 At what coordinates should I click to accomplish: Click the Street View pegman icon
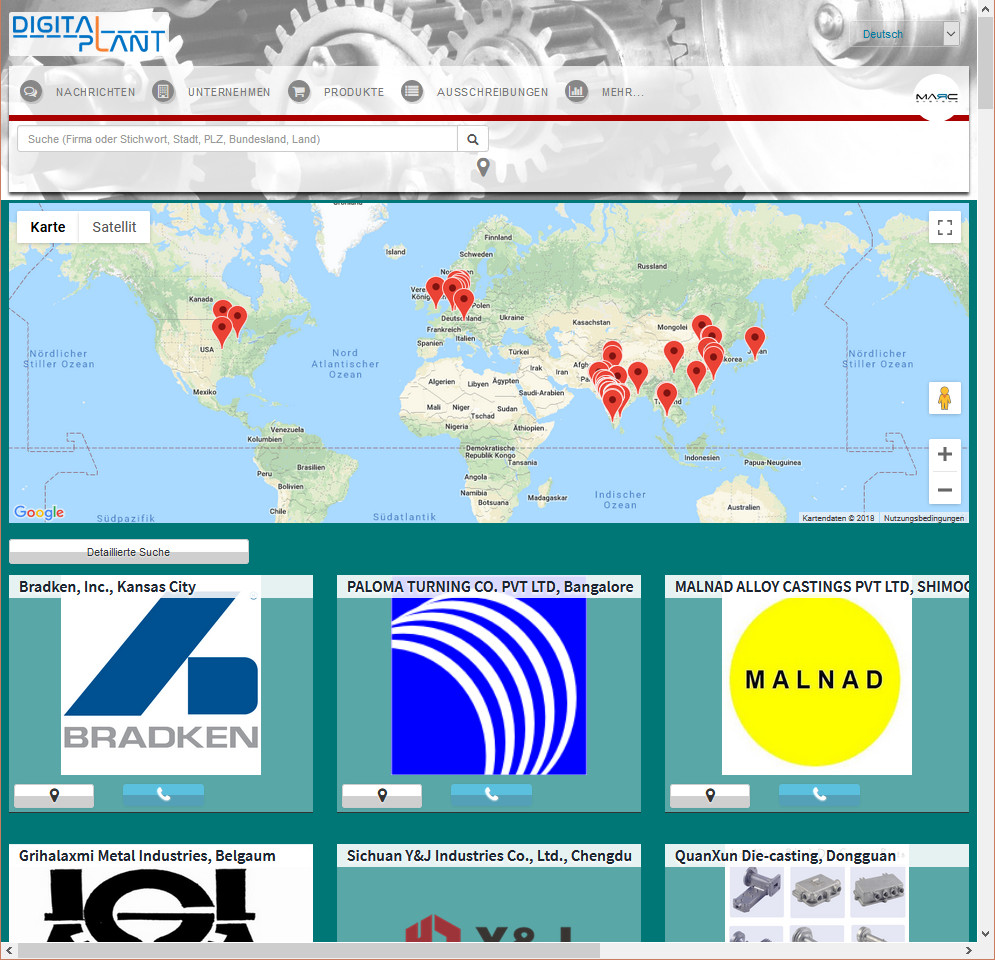945,398
